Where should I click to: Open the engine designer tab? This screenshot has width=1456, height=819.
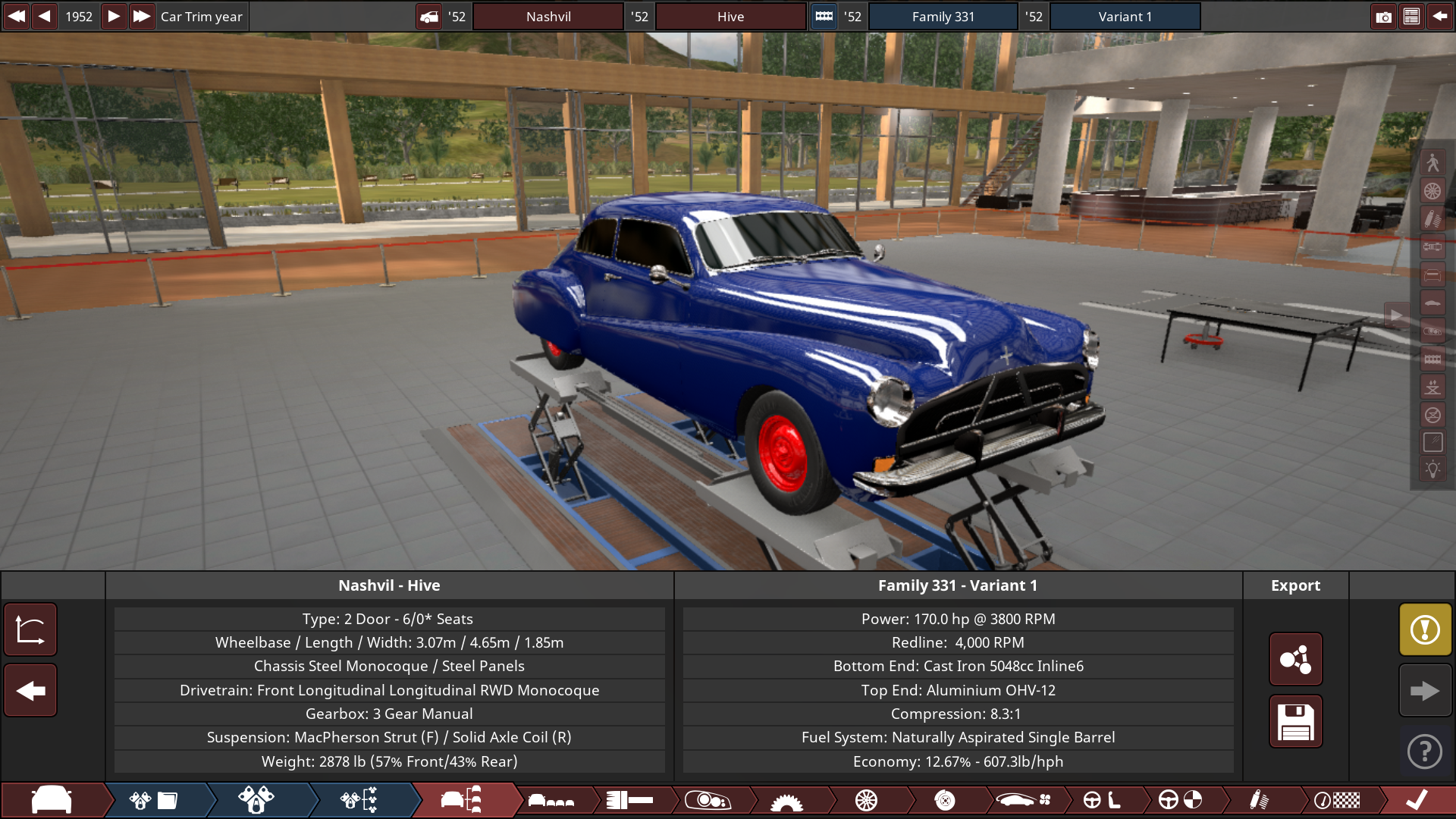256,800
